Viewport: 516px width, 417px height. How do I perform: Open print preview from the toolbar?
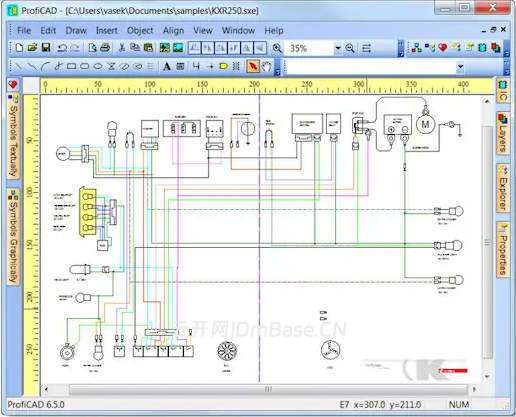coord(92,48)
